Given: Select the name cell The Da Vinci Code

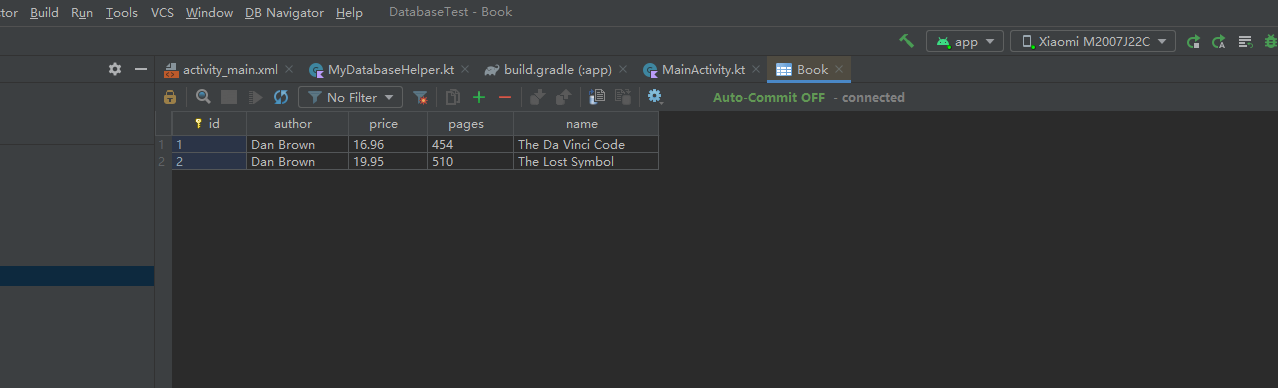Looking at the screenshot, I should click(586, 144).
